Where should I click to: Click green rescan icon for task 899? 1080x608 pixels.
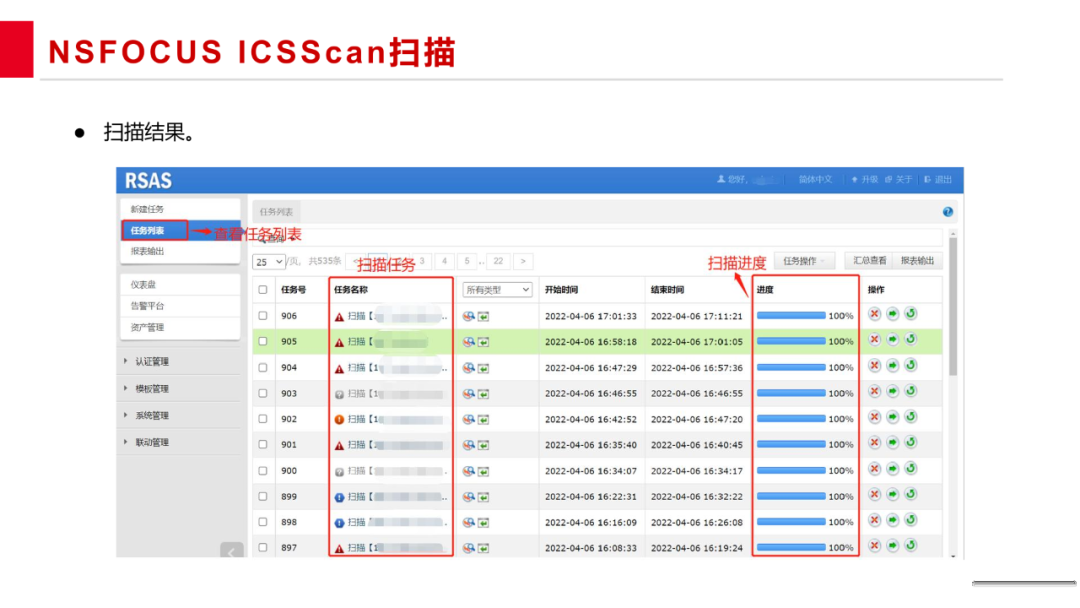[x=911, y=494]
